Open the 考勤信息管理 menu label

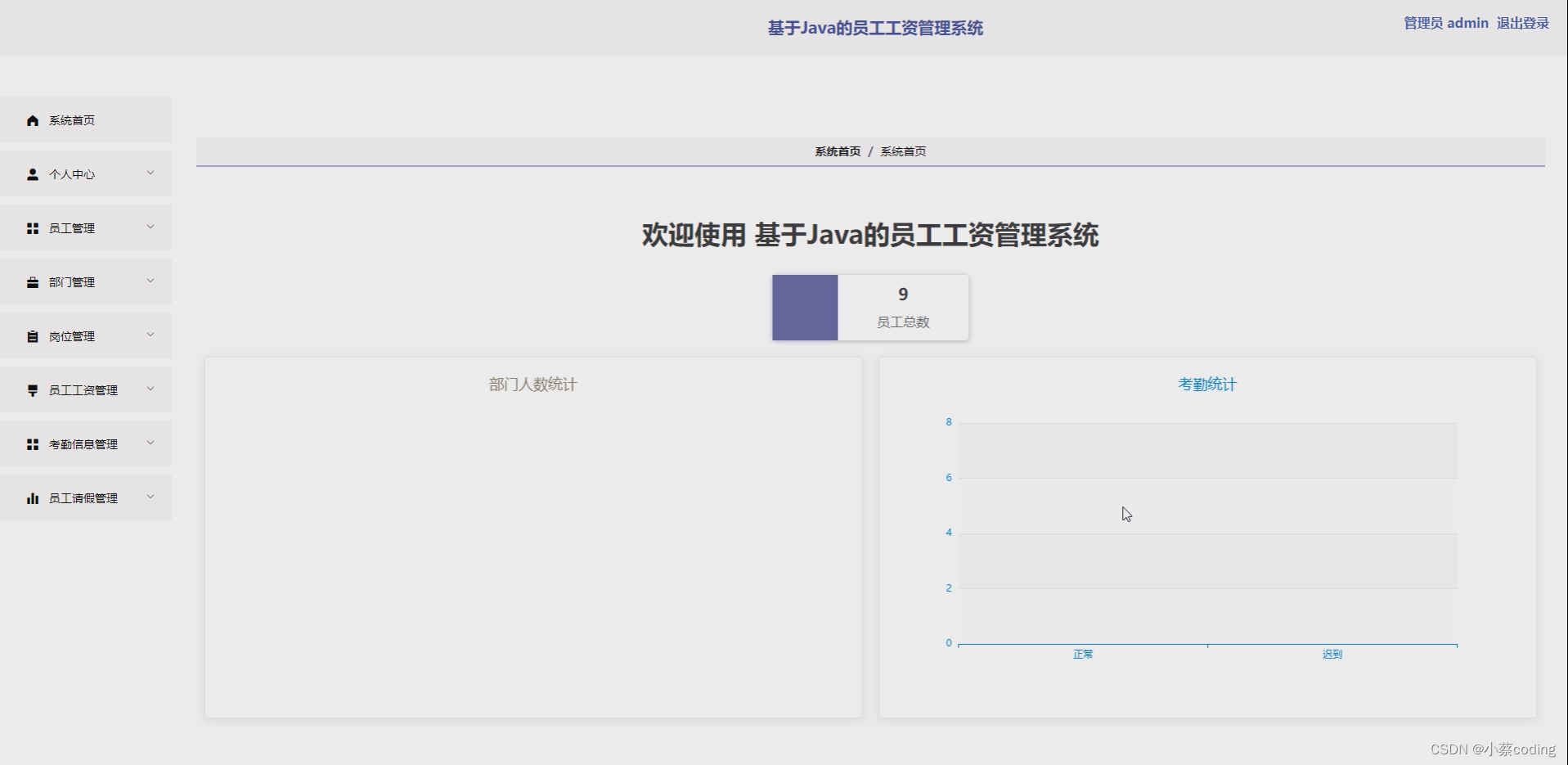83,444
